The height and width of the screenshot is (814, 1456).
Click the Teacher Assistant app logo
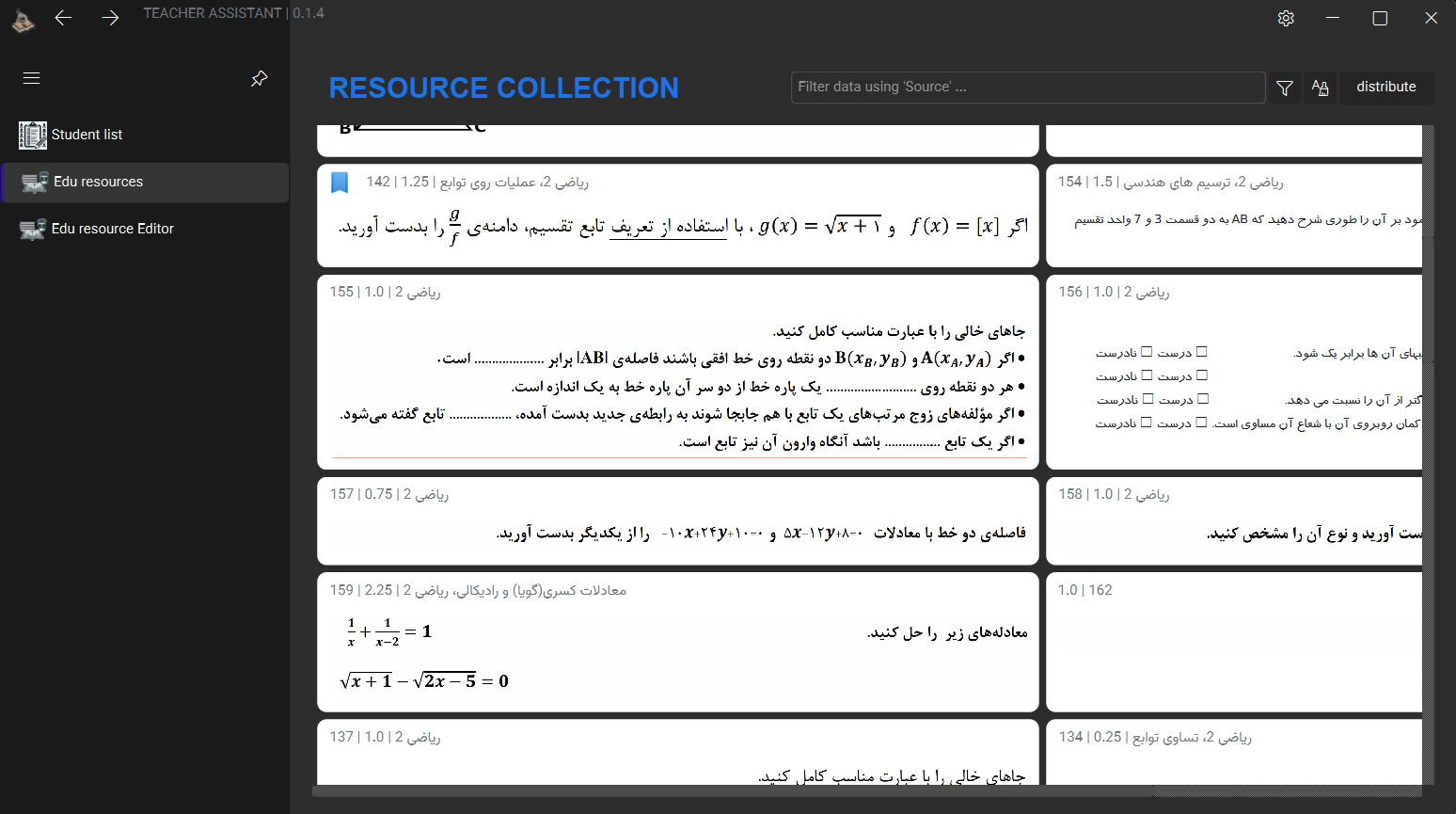pyautogui.click(x=24, y=20)
